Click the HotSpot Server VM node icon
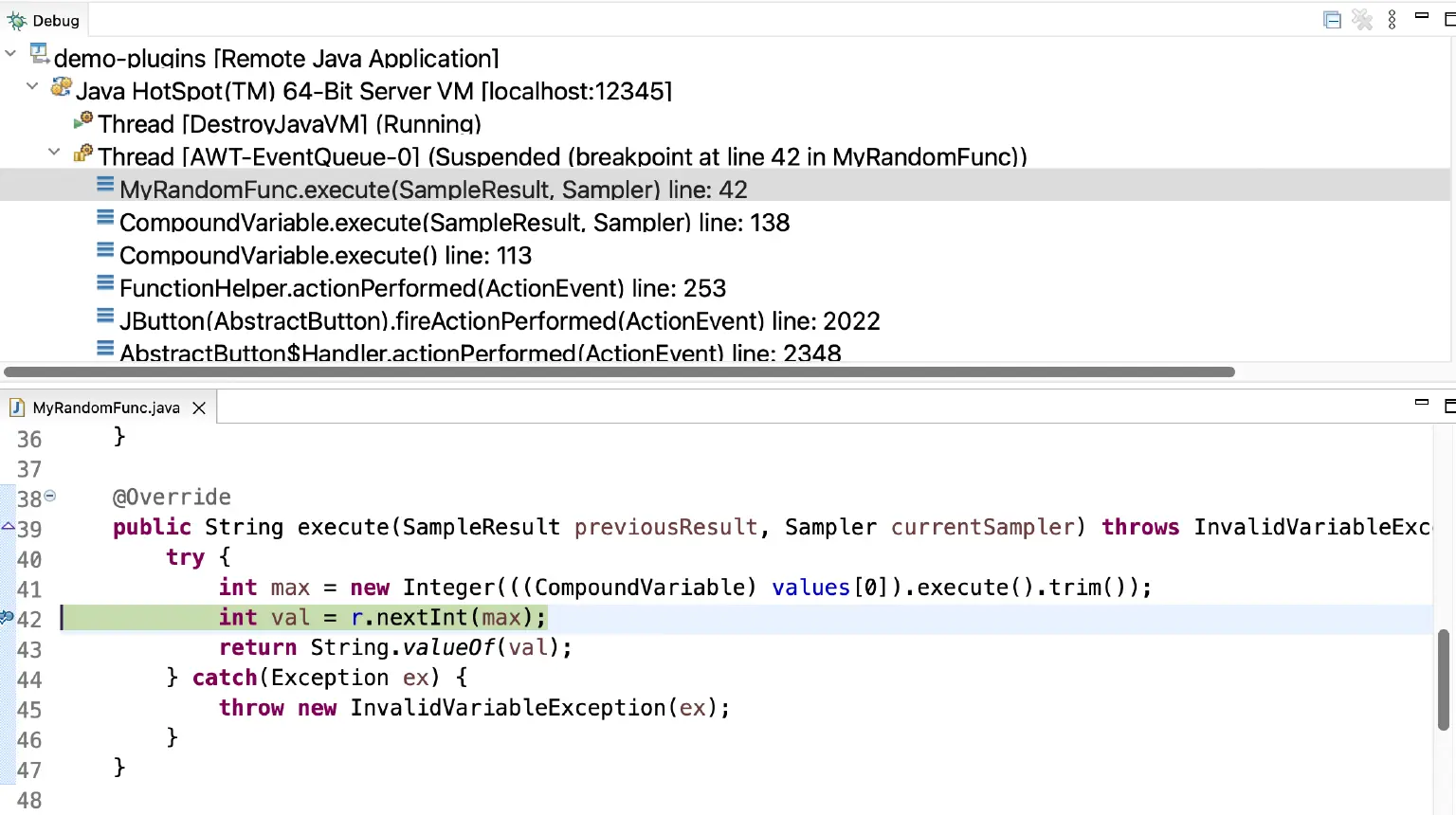Viewport: 1456px width, 815px height. point(61,88)
